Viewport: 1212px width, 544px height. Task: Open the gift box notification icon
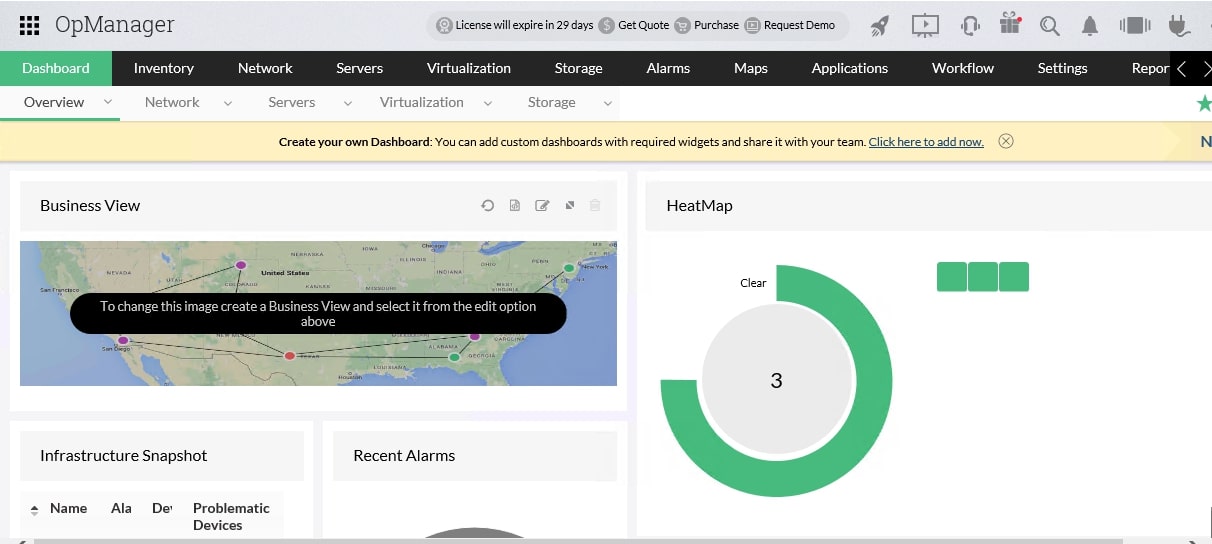click(x=1010, y=25)
